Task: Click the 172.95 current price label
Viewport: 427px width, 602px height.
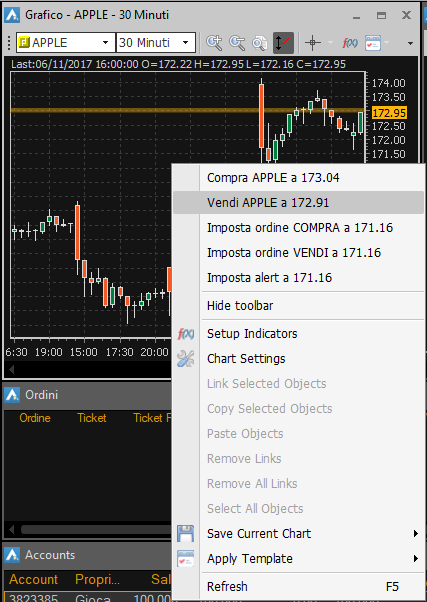Action: pyautogui.click(x=389, y=113)
